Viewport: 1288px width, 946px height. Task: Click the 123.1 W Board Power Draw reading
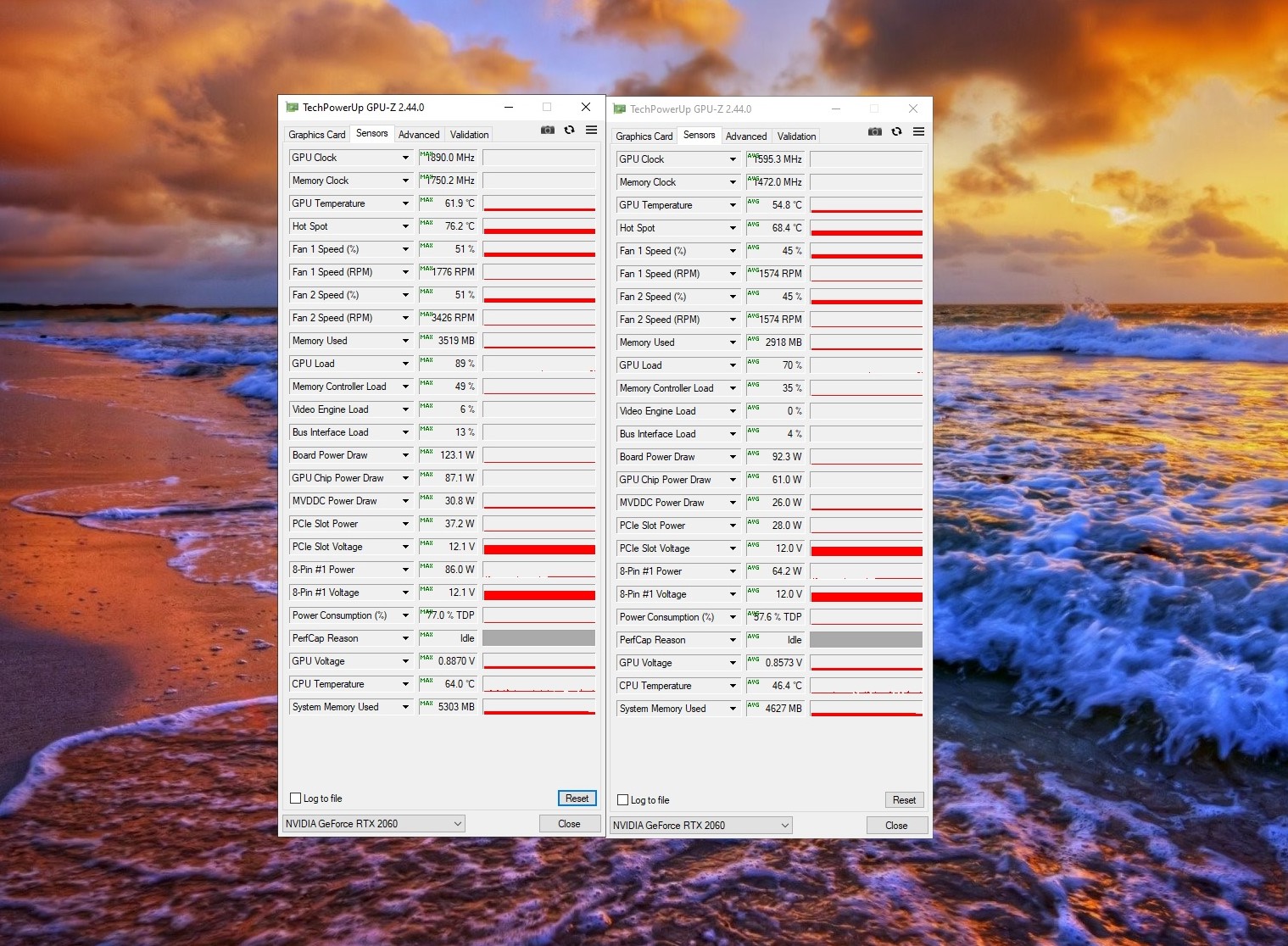[449, 455]
